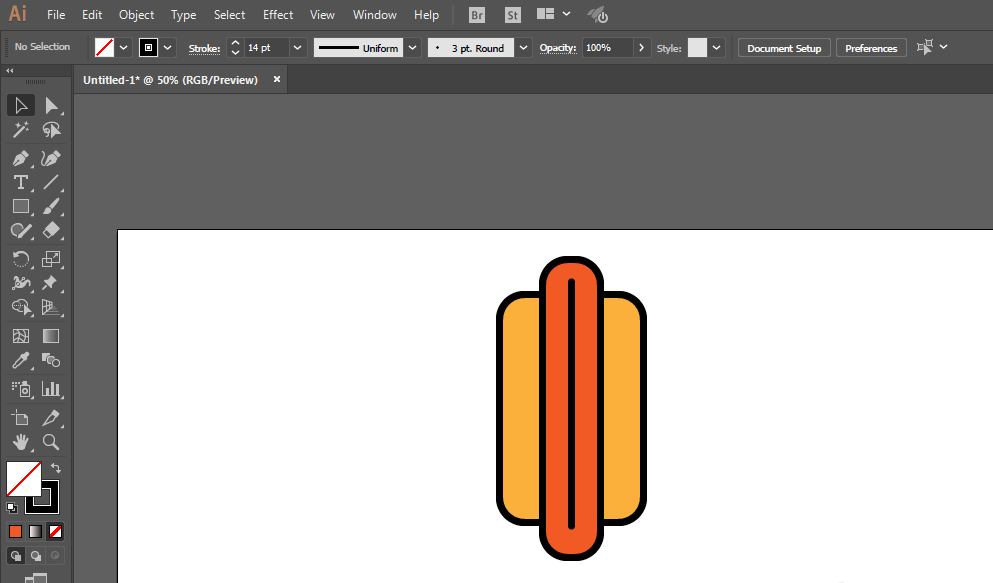Swap fill and stroke colors
The image size is (993, 583).
56,468
